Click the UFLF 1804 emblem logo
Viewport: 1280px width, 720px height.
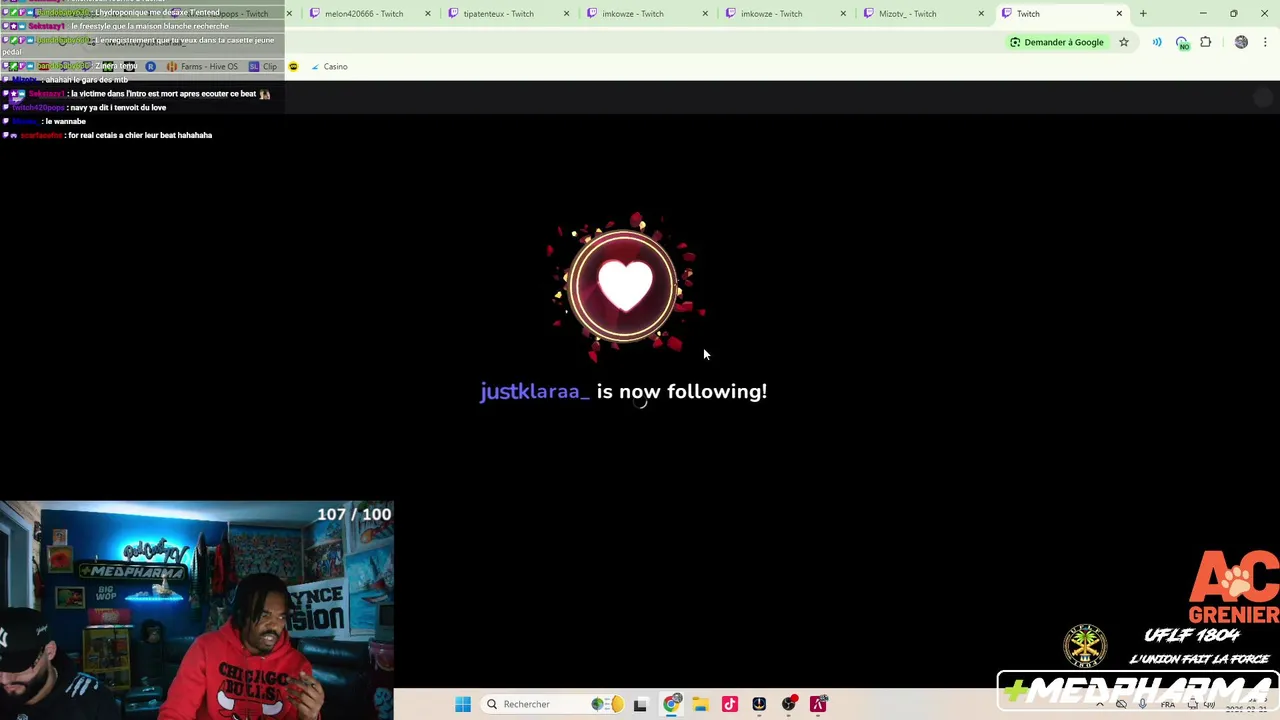(x=1085, y=645)
